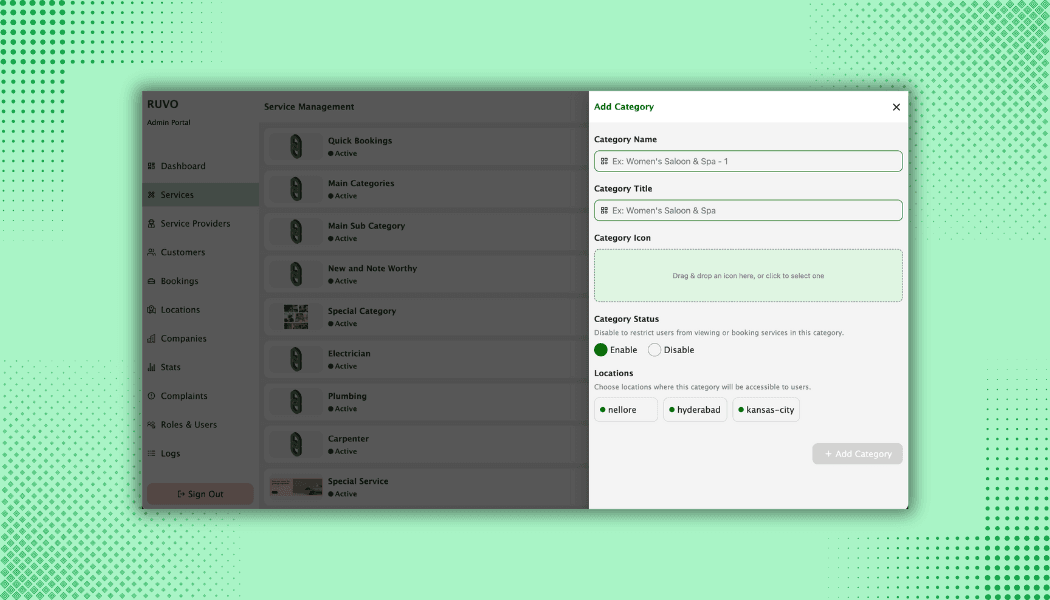Click the Service Providers sidebar icon
Screen dimensions: 1050x600
coord(151,224)
